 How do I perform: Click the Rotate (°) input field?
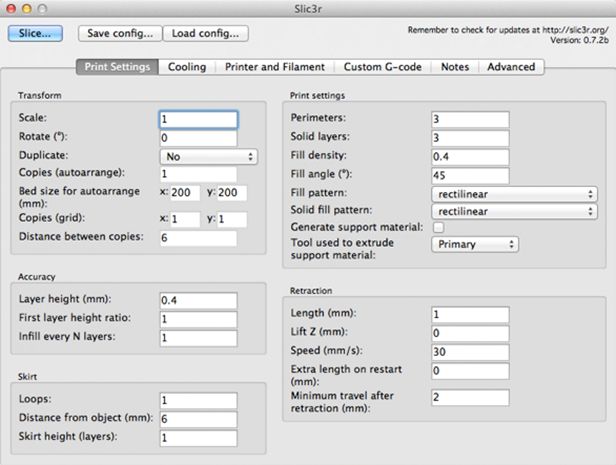[198, 138]
